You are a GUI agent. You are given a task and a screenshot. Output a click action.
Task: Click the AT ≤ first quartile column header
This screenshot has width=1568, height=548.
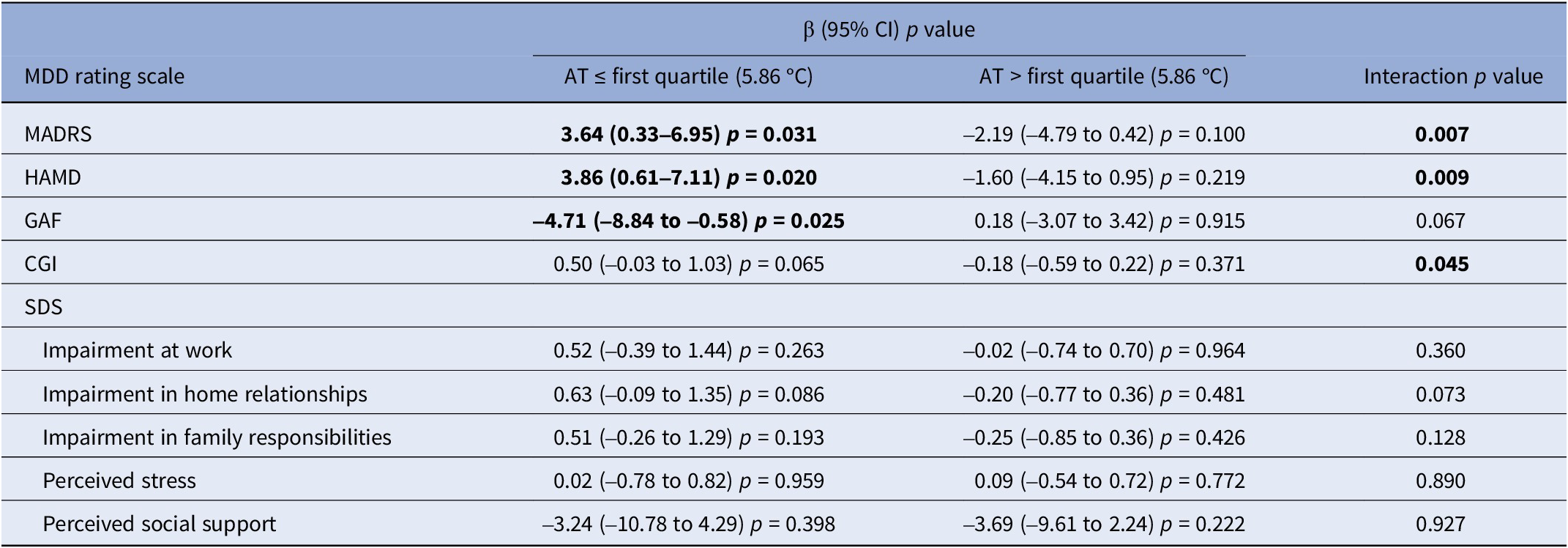click(x=688, y=77)
